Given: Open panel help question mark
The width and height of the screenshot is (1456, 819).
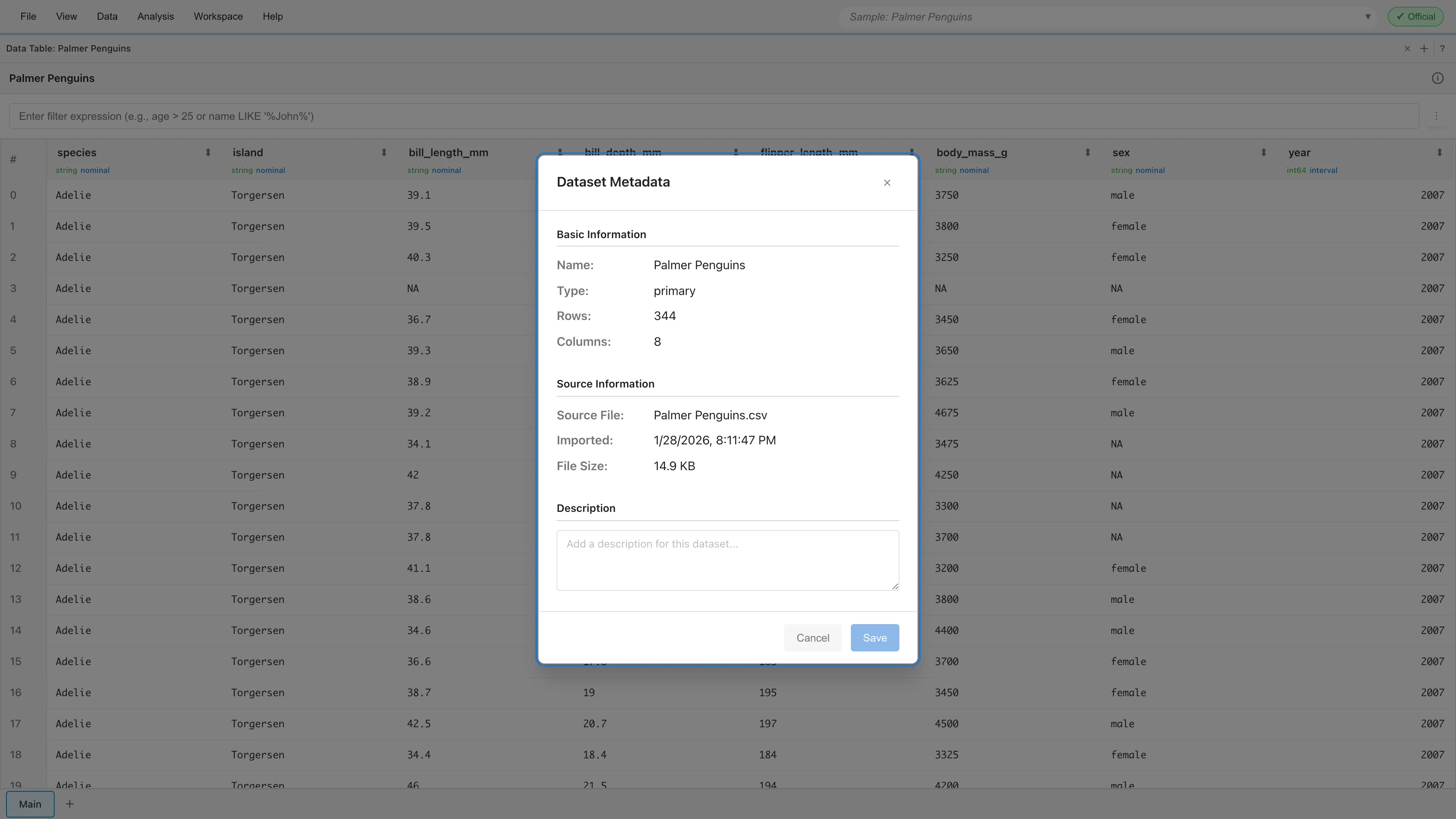Looking at the screenshot, I should (1442, 49).
